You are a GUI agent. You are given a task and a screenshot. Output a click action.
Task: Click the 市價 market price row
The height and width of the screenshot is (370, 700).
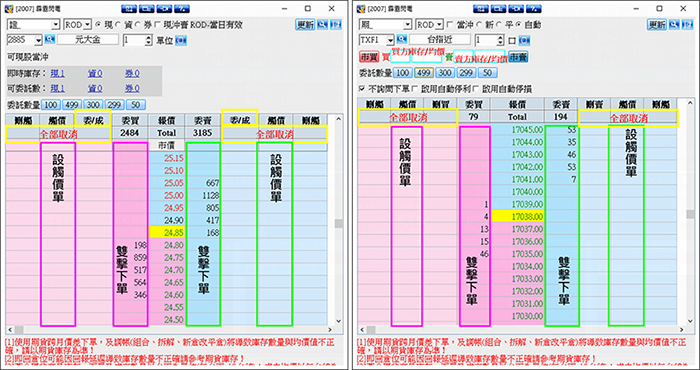166,145
